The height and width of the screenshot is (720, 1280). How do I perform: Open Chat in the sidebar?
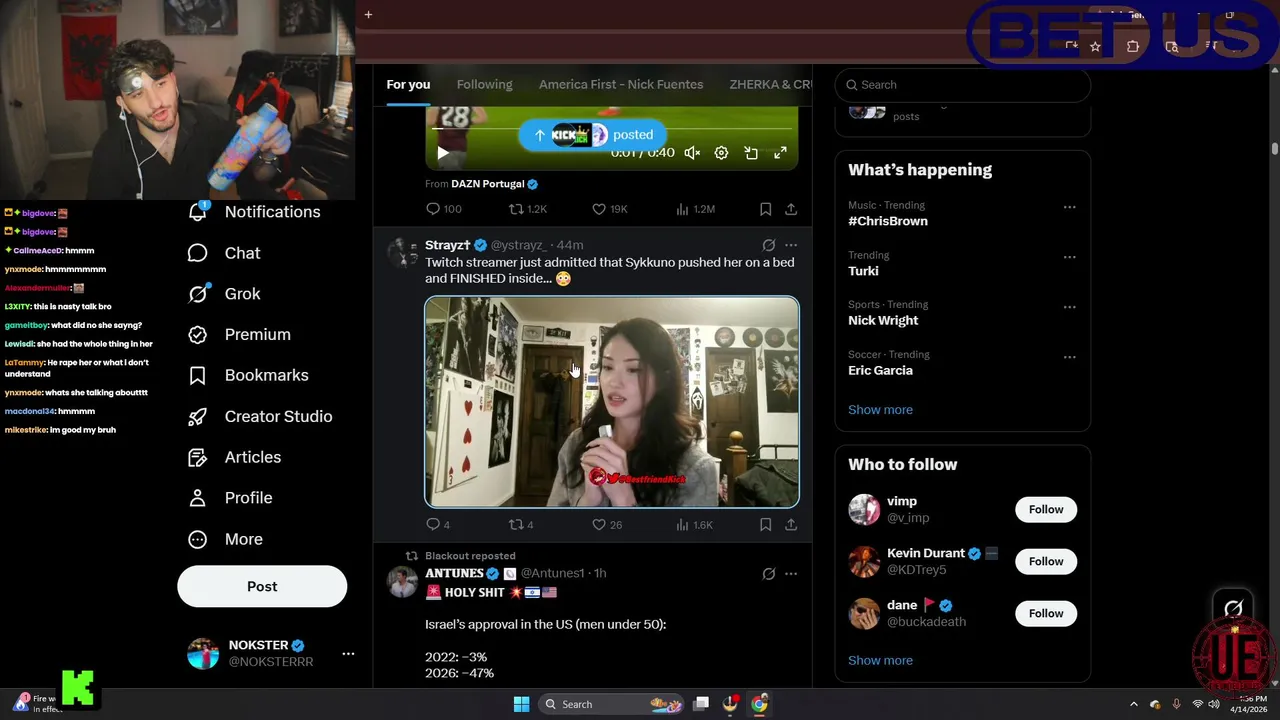coord(224,253)
